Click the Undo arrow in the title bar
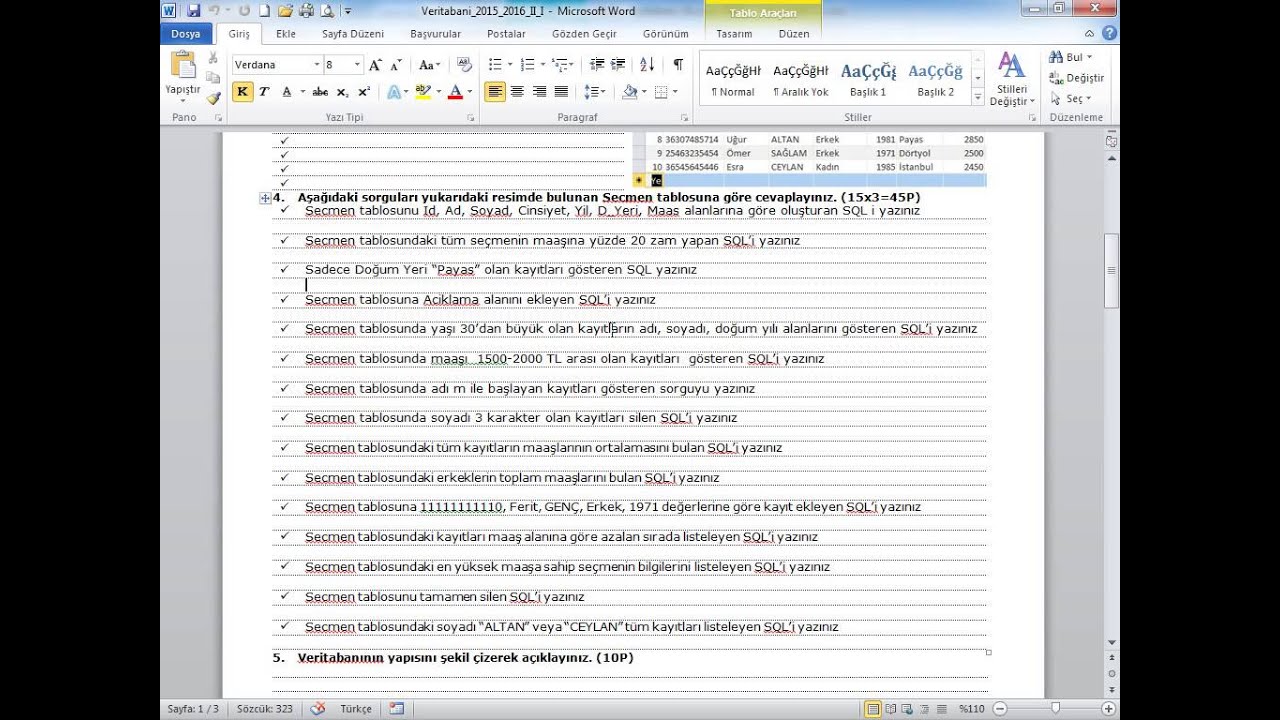The image size is (1280, 720). tap(213, 11)
